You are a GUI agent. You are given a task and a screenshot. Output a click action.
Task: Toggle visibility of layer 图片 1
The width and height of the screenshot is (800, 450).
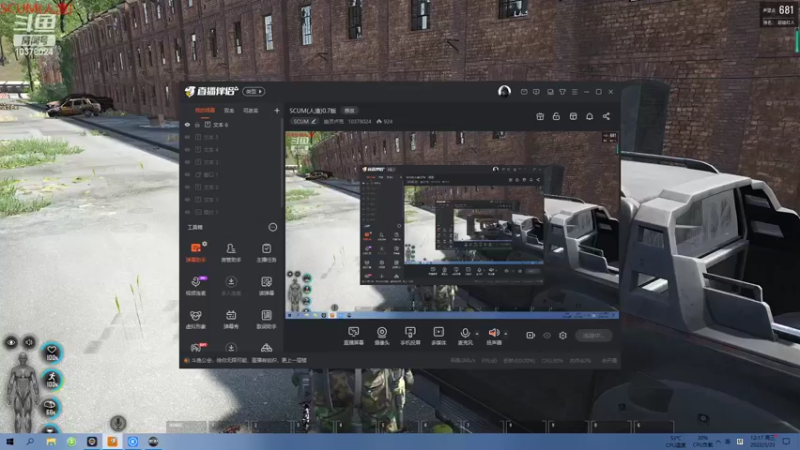click(187, 212)
